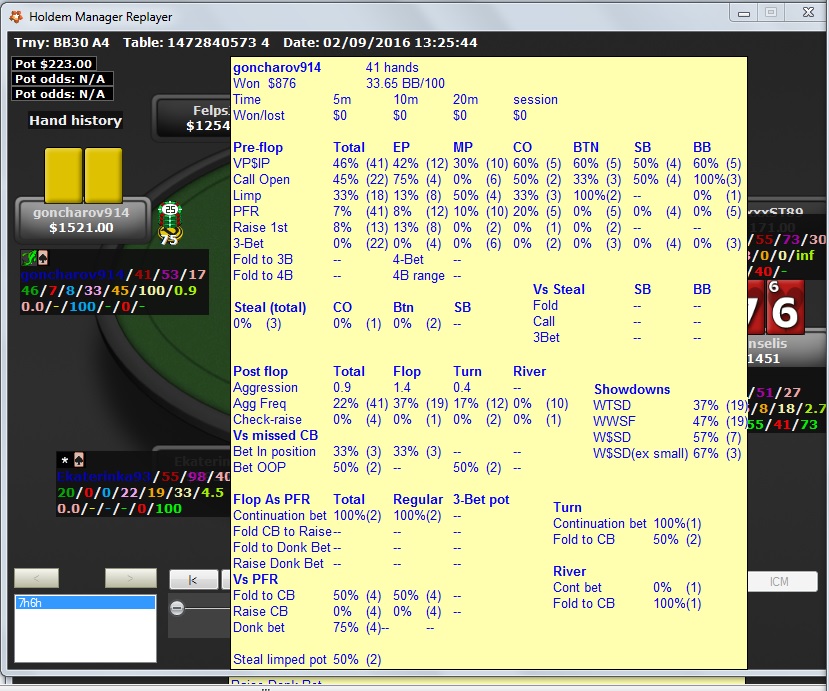The height and width of the screenshot is (691, 829).
Task: Click the 'Donk bet' row label
Action: [259, 628]
